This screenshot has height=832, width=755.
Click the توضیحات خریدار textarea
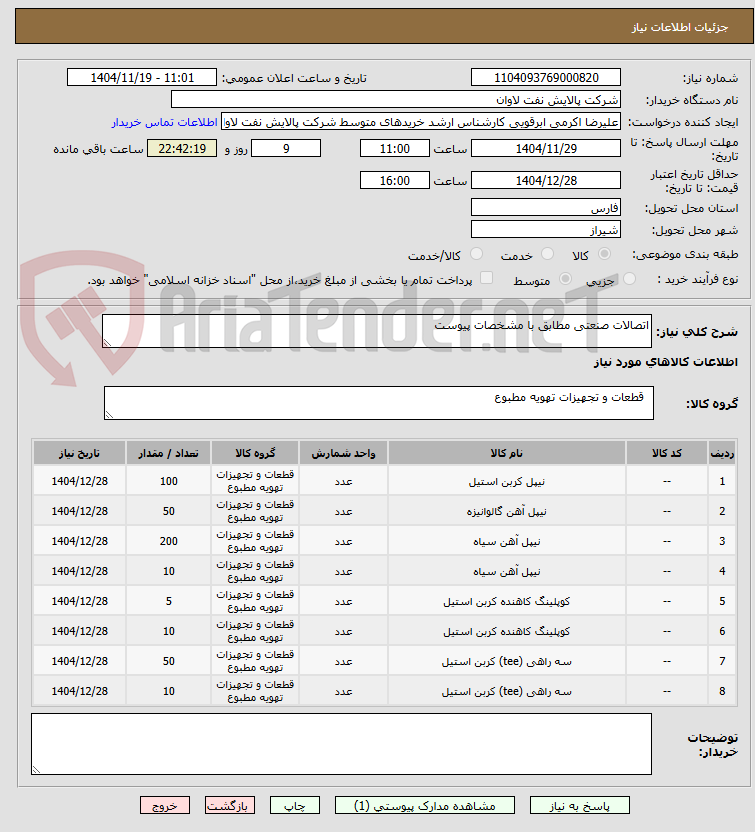(341, 744)
